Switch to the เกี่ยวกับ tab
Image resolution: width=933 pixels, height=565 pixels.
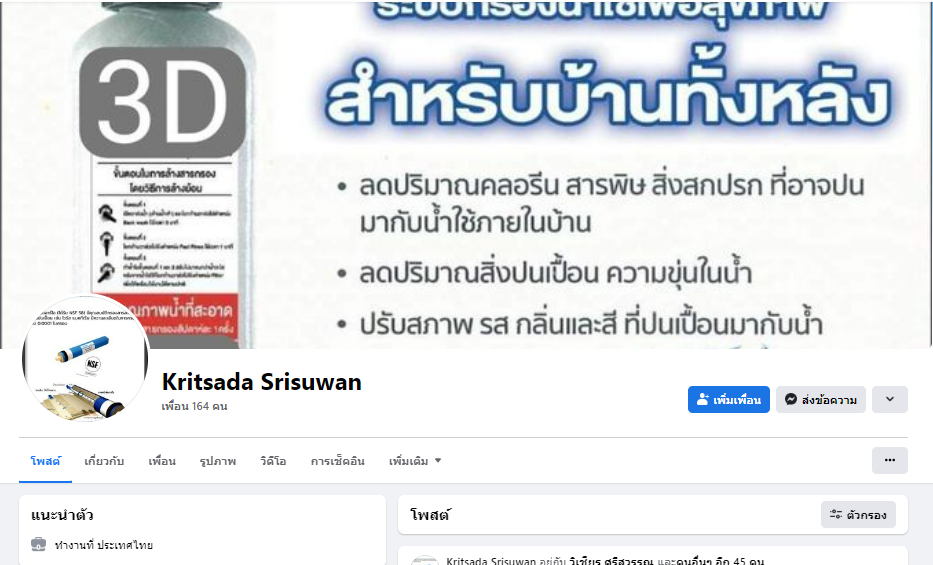(x=104, y=461)
